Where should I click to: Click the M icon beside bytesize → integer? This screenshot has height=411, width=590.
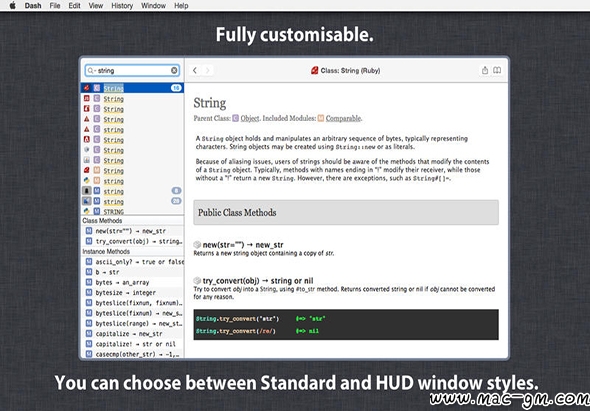pyautogui.click(x=89, y=292)
